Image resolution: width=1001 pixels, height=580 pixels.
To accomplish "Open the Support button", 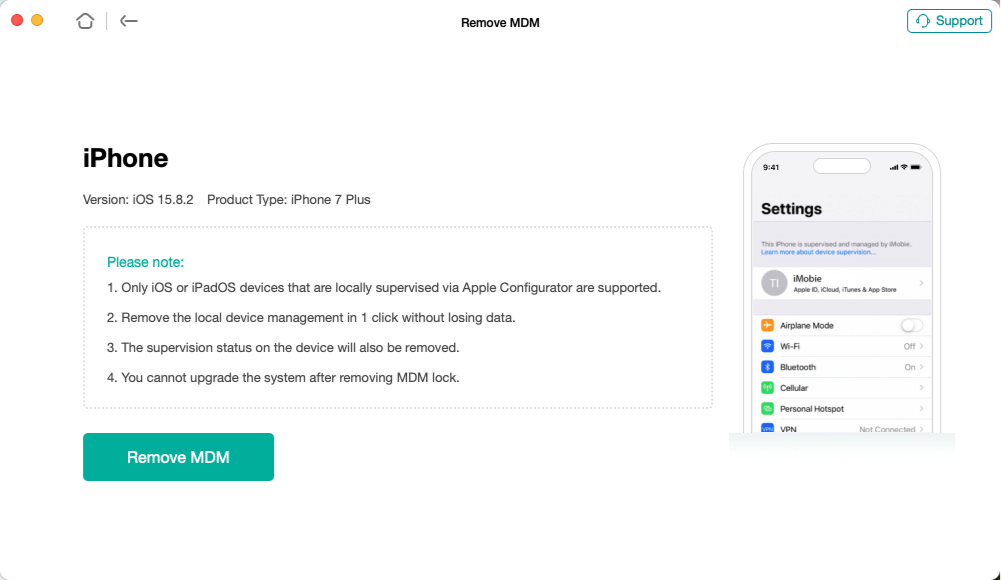I will (949, 21).
